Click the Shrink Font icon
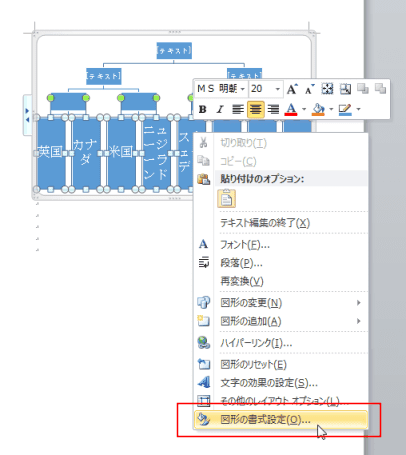This screenshot has height=455, width=406. [310, 89]
